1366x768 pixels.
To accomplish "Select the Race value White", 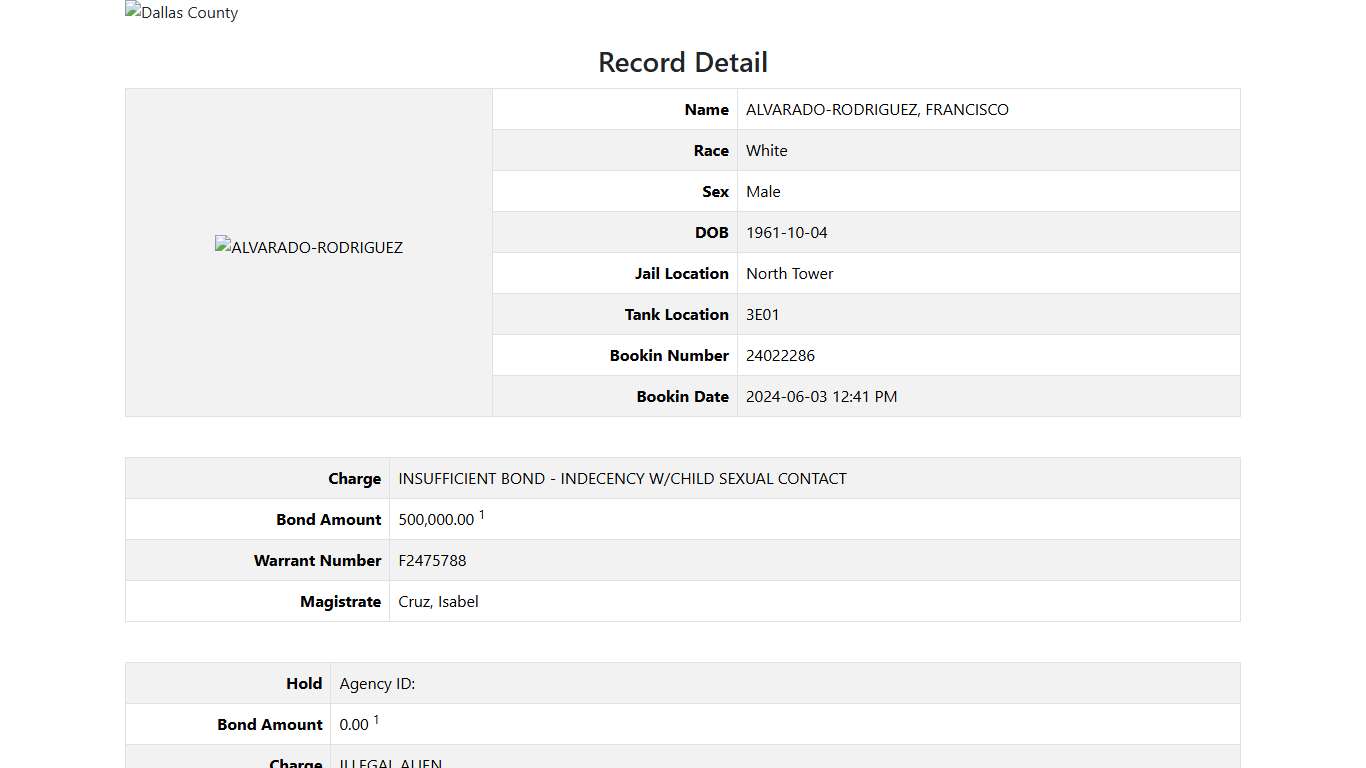I will click(766, 150).
